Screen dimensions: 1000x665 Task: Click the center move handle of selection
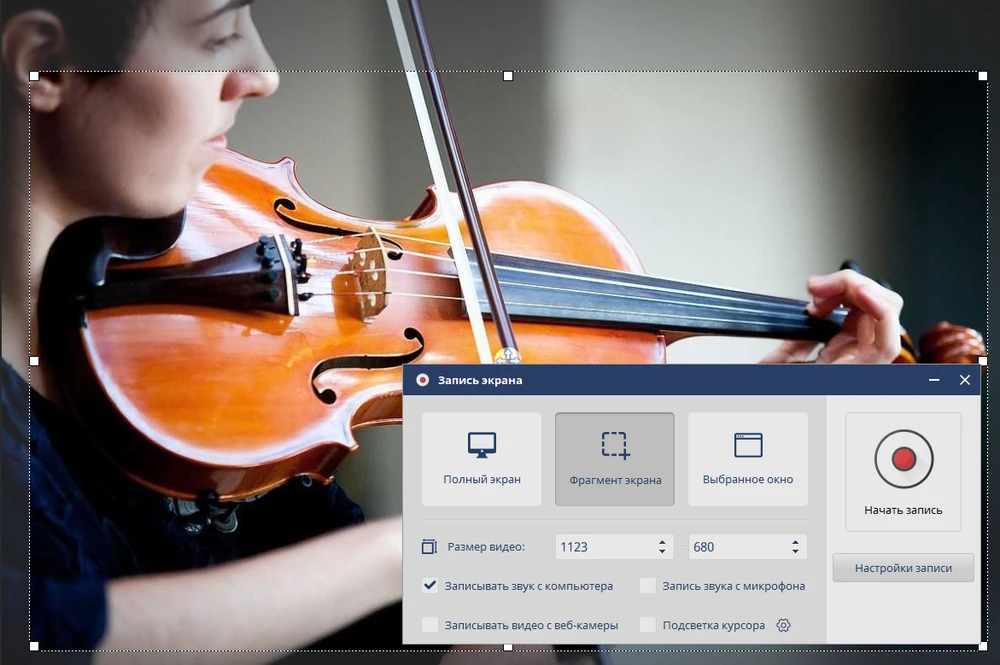pyautogui.click(x=507, y=355)
